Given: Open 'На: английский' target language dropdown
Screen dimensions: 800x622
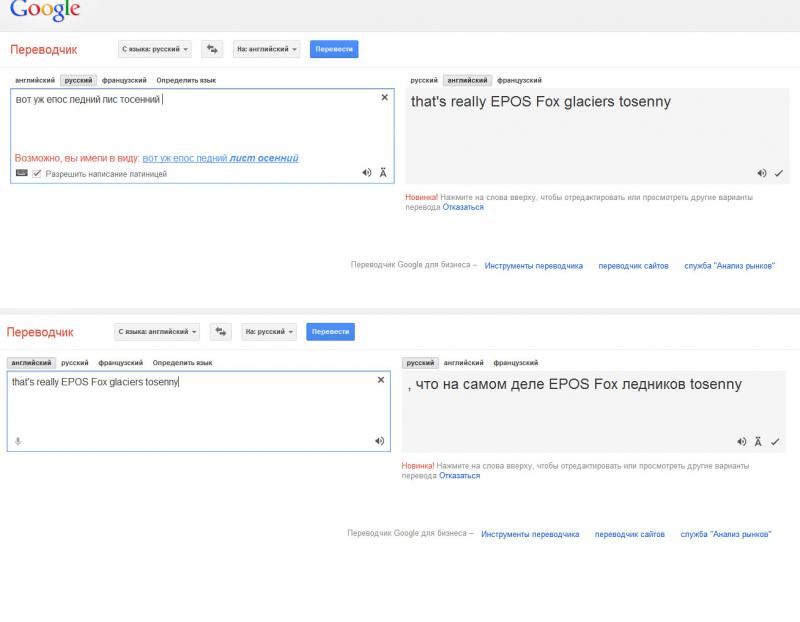Looking at the screenshot, I should 266,48.
